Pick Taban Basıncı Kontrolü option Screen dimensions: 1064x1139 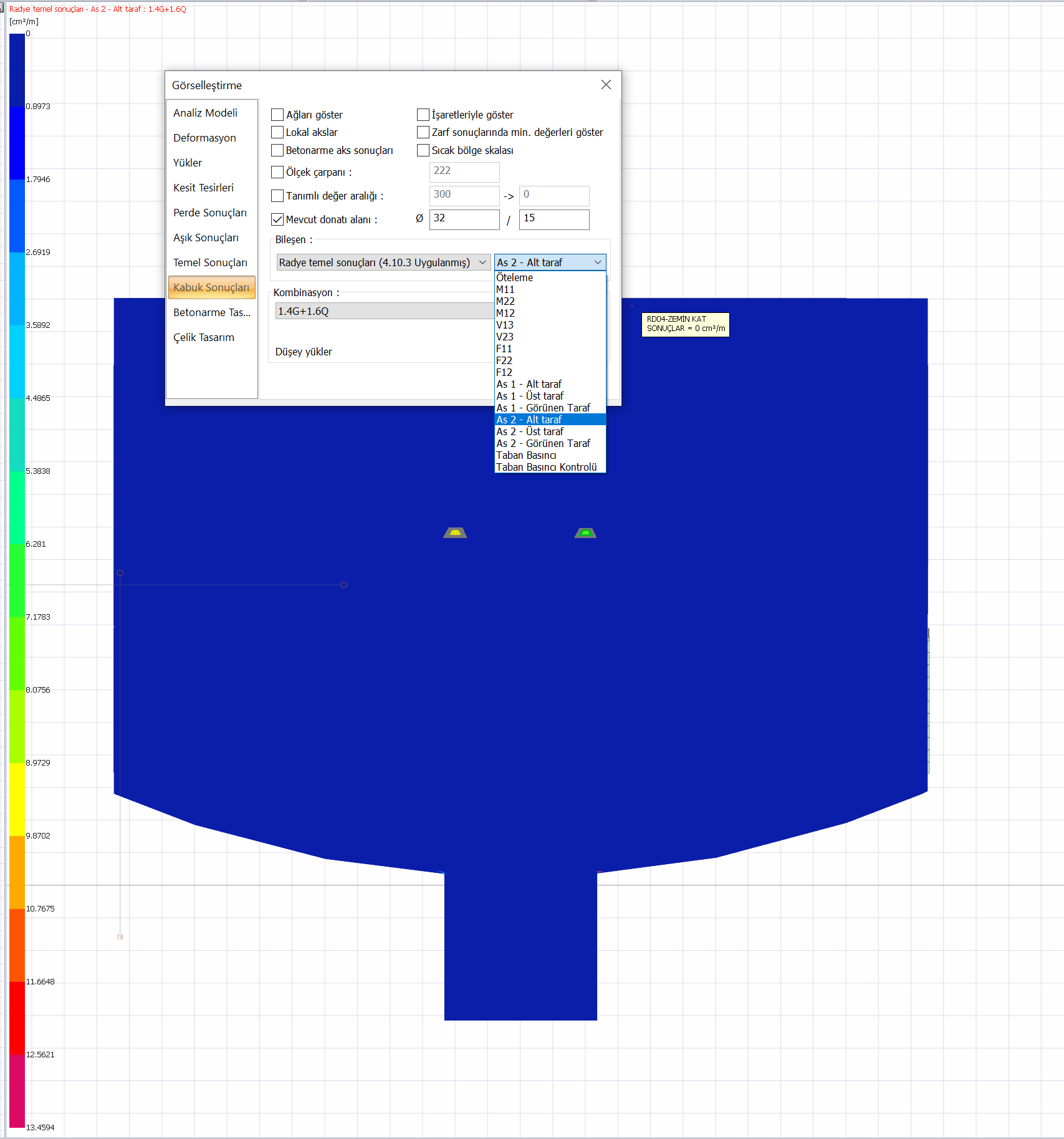(550, 467)
